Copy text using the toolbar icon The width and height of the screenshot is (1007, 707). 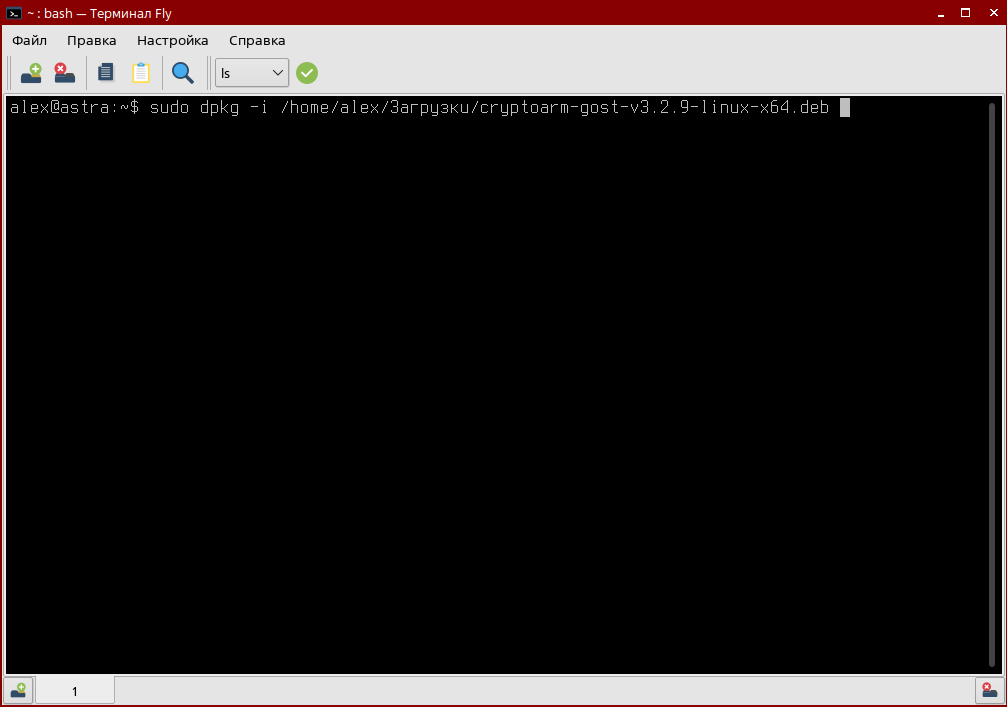point(105,72)
